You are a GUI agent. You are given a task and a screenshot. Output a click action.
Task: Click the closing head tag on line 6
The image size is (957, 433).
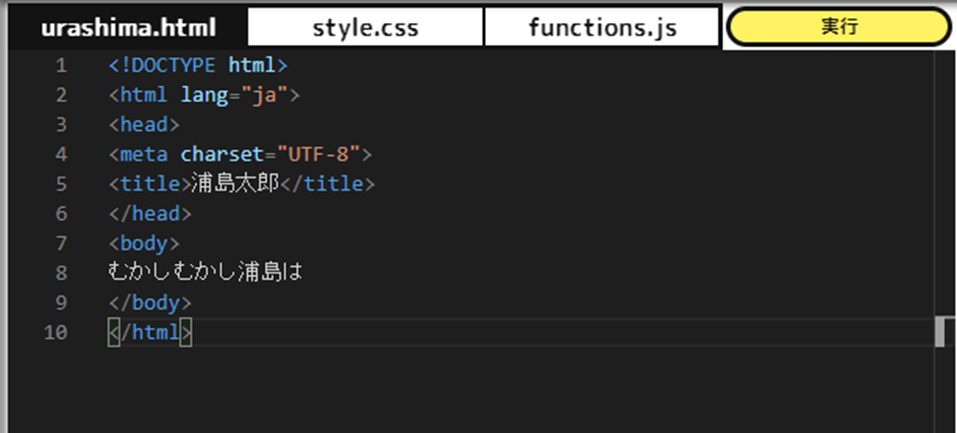150,214
